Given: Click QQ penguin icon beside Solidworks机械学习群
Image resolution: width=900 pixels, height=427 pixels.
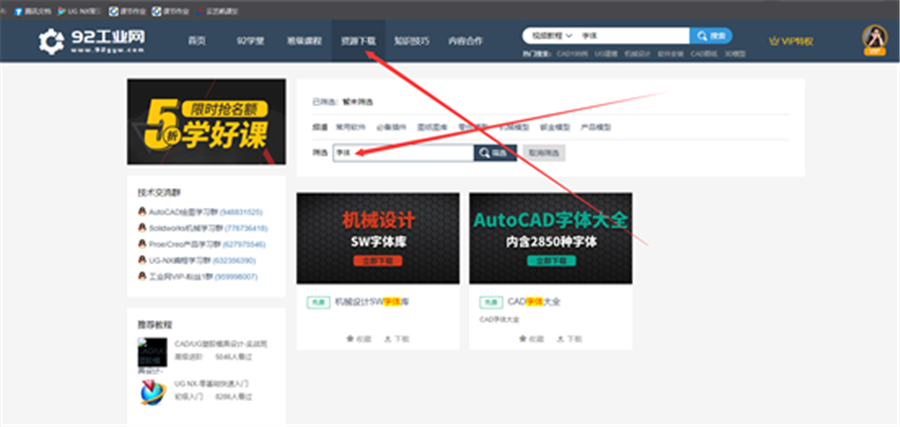Looking at the screenshot, I should coord(142,227).
